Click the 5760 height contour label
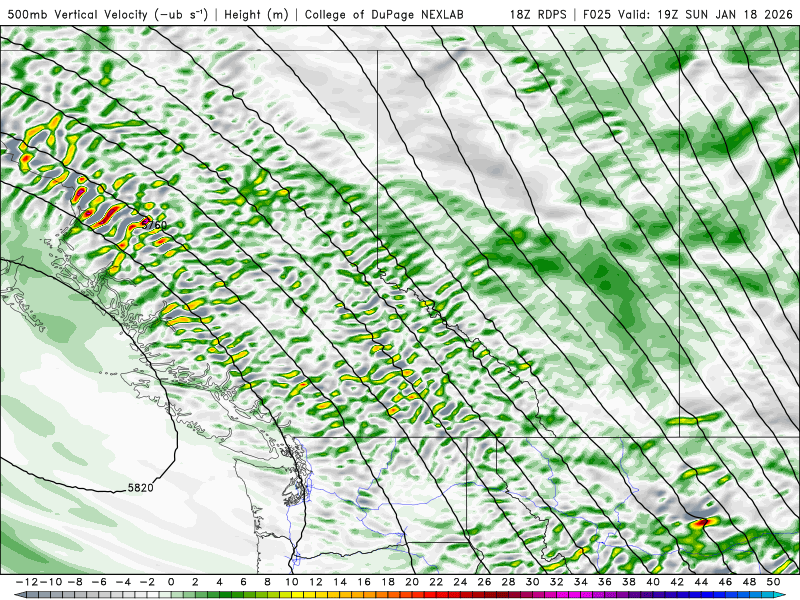 pyautogui.click(x=155, y=224)
